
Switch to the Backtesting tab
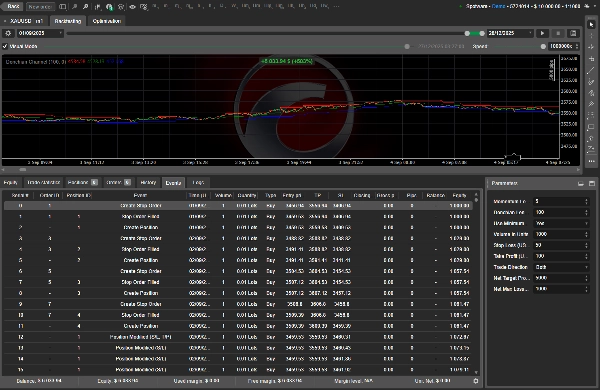click(x=68, y=21)
